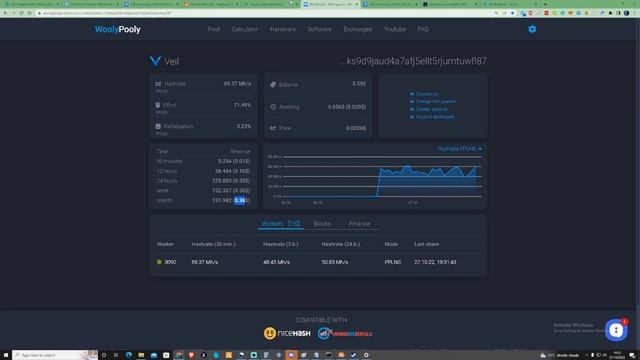
Task: Click the Mode column header
Action: click(391, 244)
